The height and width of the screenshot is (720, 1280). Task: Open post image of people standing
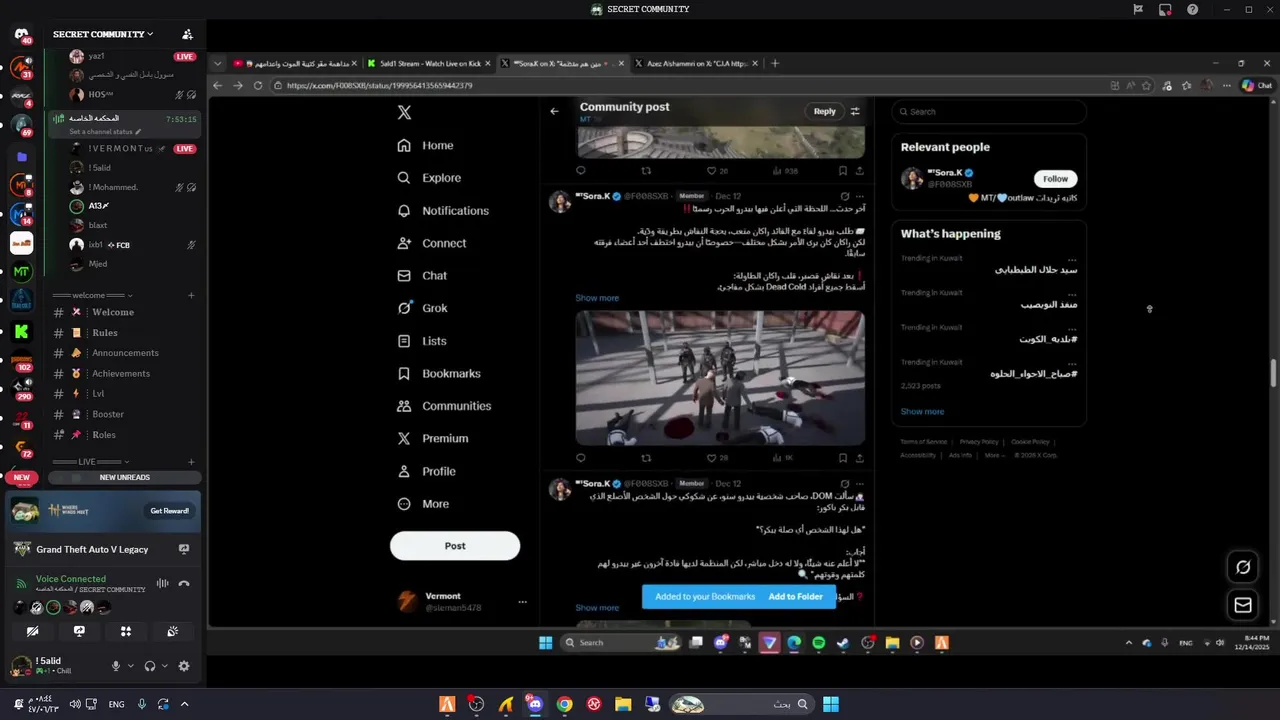(720, 378)
